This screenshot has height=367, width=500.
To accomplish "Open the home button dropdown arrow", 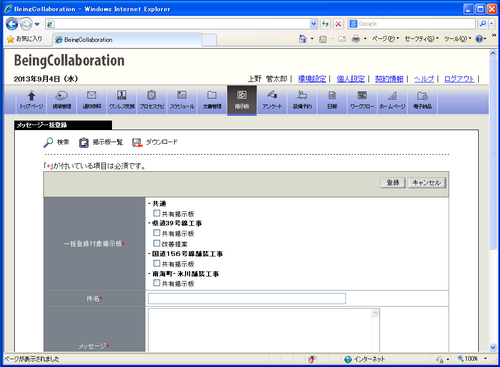I will point(312,39).
